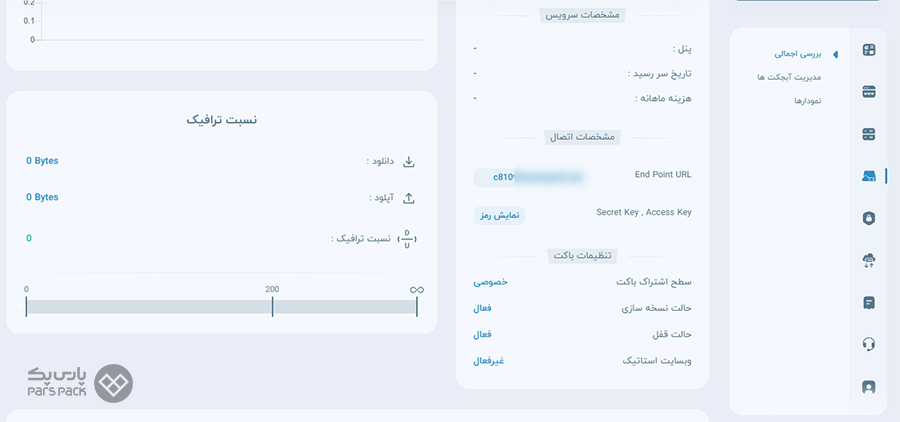Select the بررسی اجمالی menu item
This screenshot has height=422, width=900.
[x=798, y=55]
